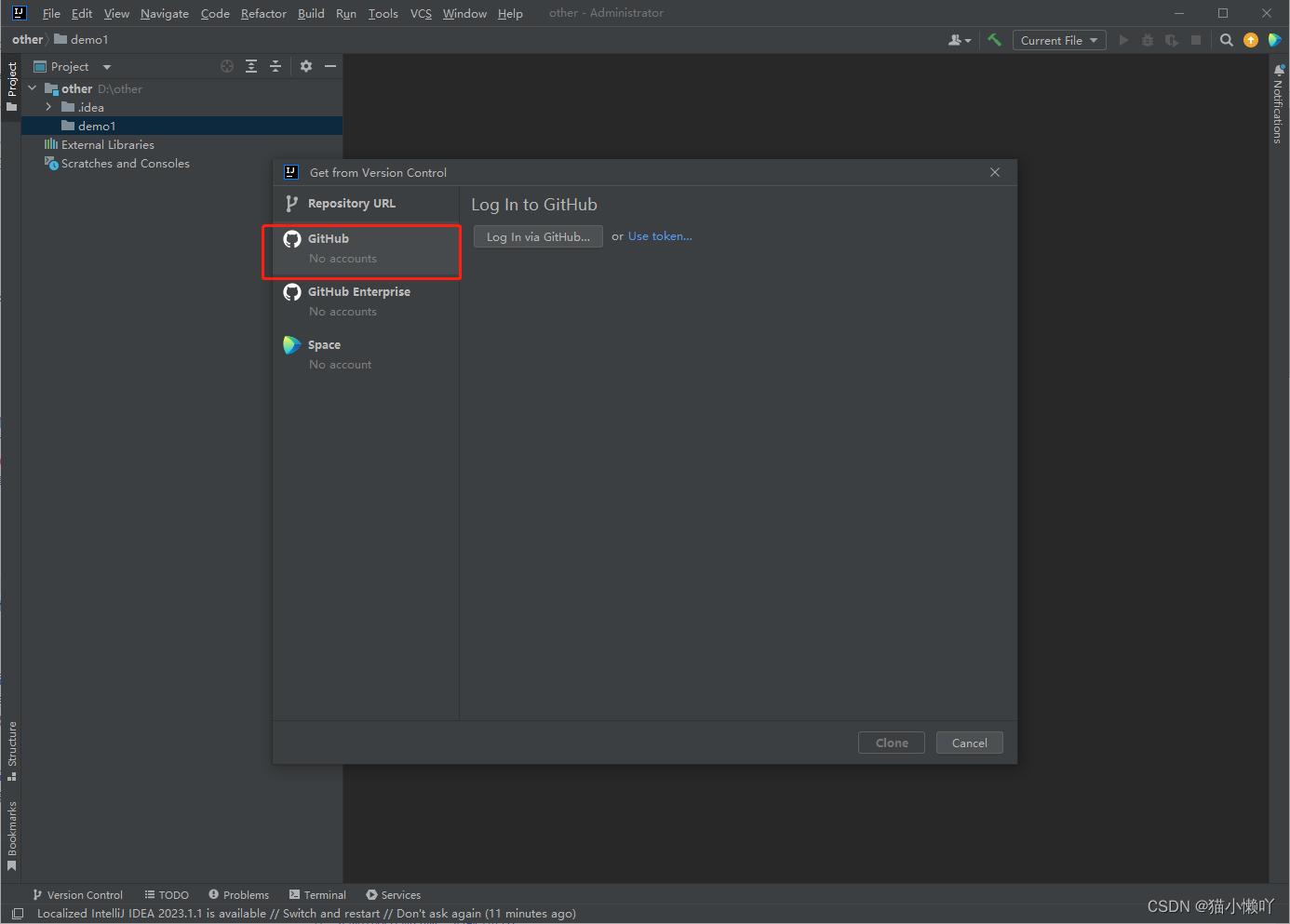Click the demo1 breadcrumb in navigation bar
This screenshot has height=924, width=1290.
tap(82, 39)
